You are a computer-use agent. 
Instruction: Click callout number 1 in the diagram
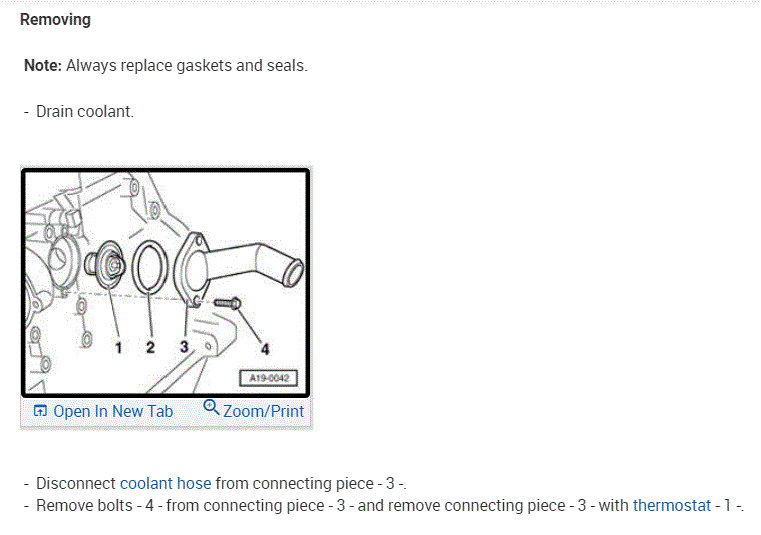(118, 348)
